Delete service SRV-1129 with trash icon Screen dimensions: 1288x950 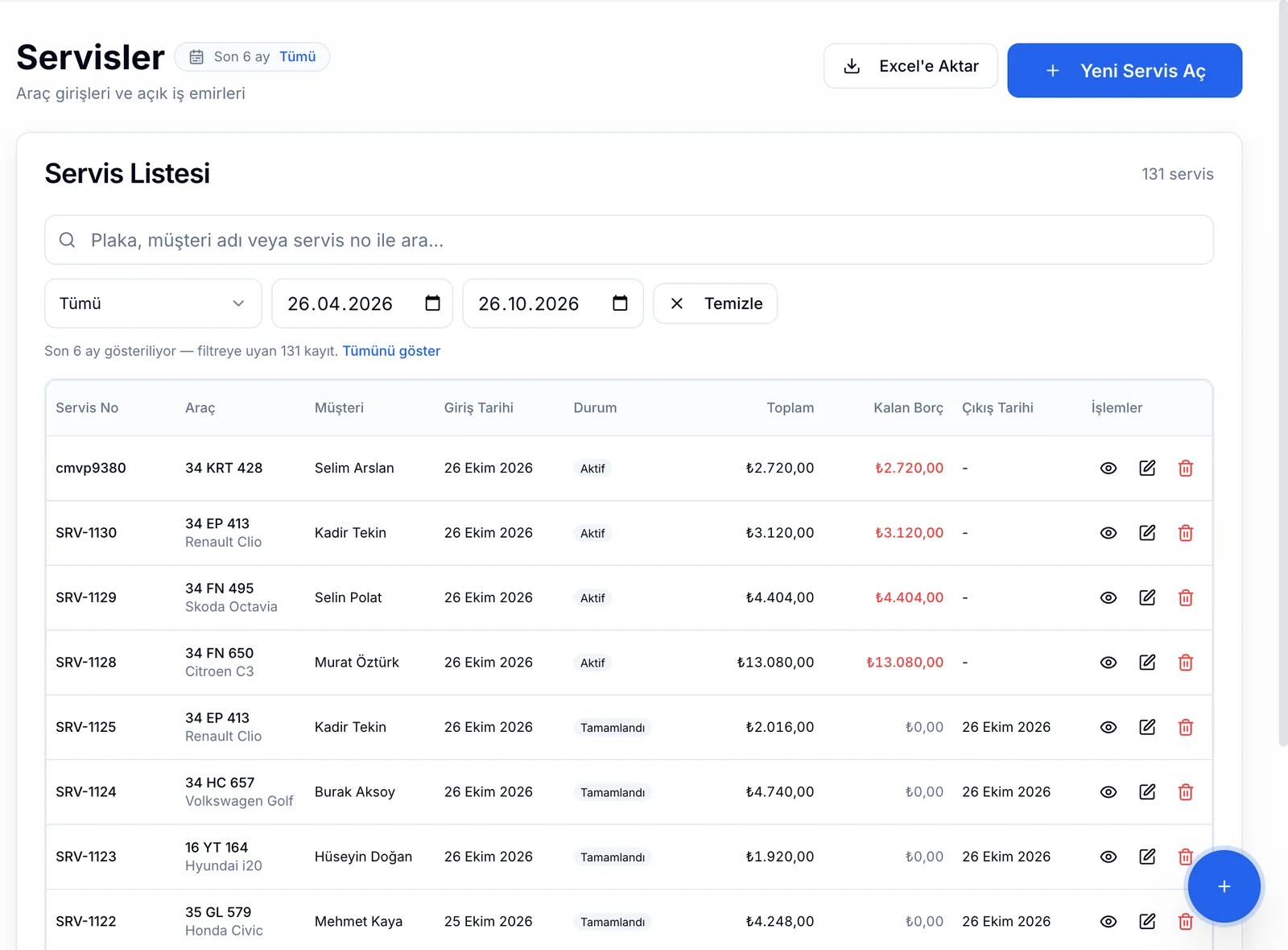(1186, 598)
